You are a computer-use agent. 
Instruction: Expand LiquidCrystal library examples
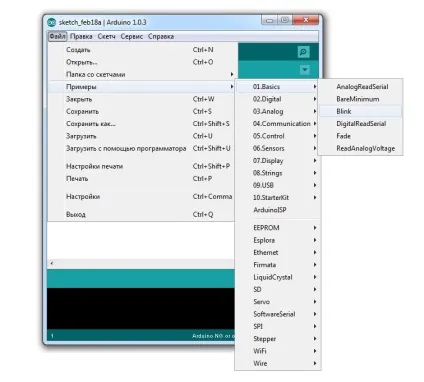[277, 277]
